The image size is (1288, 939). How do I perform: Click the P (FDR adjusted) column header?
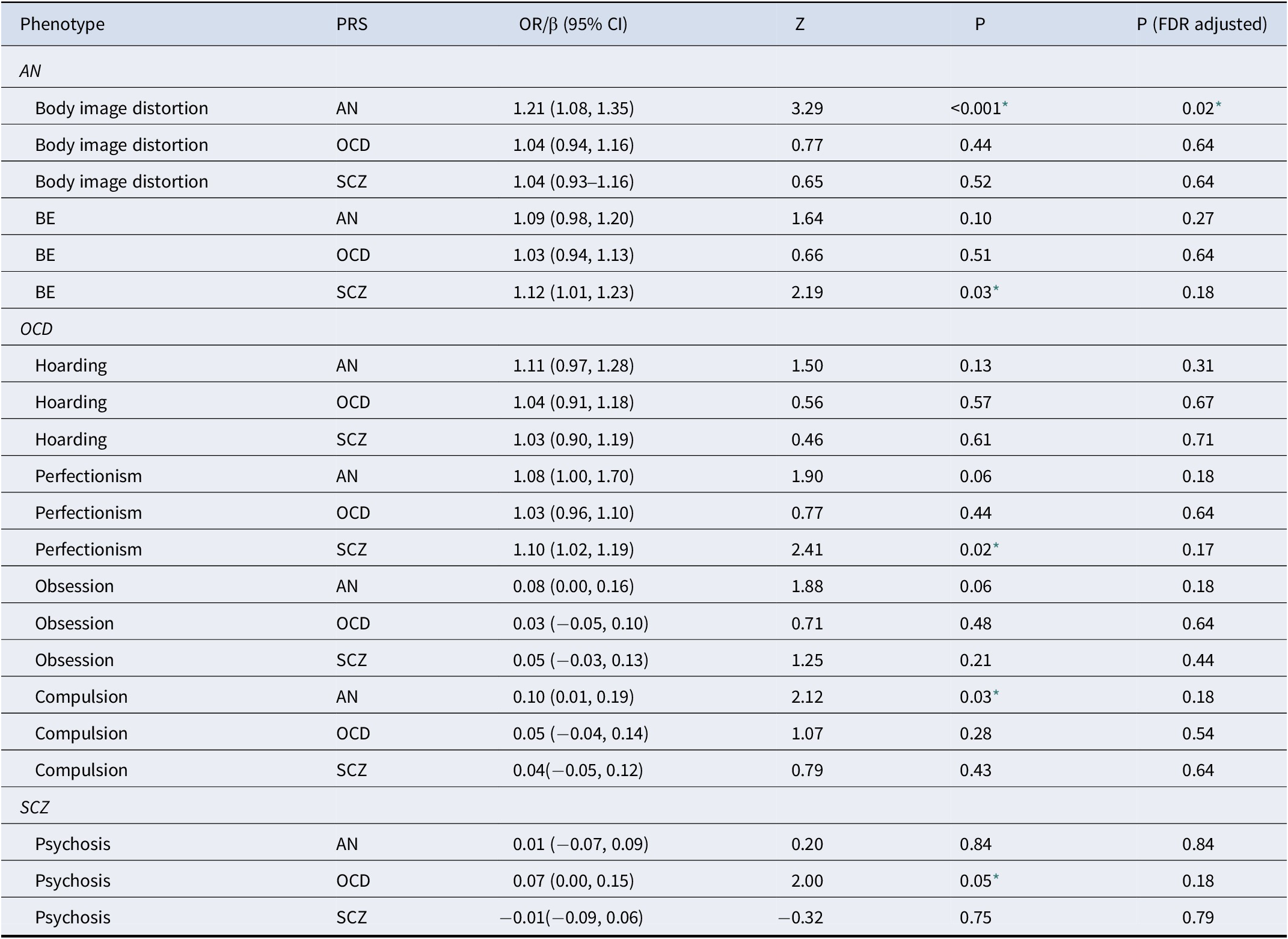coord(1201,24)
